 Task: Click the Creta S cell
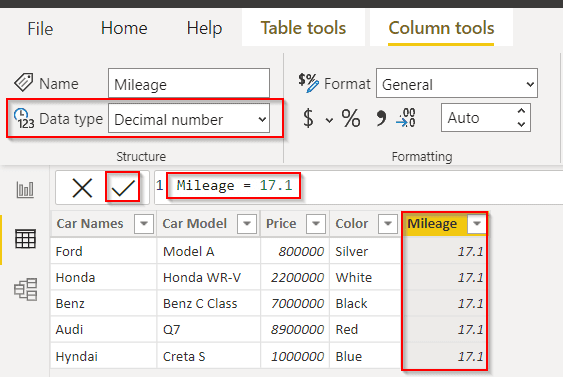tap(209, 356)
